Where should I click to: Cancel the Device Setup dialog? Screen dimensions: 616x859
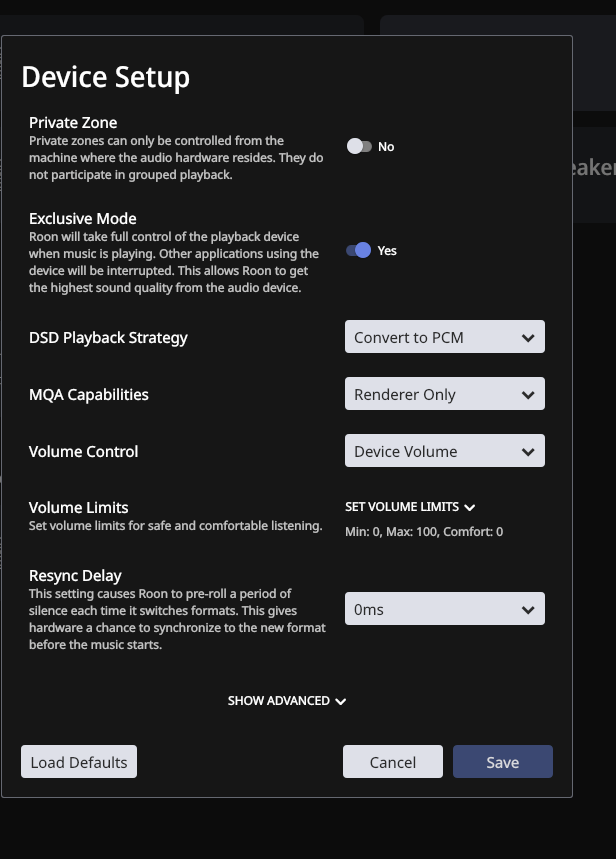coord(393,762)
